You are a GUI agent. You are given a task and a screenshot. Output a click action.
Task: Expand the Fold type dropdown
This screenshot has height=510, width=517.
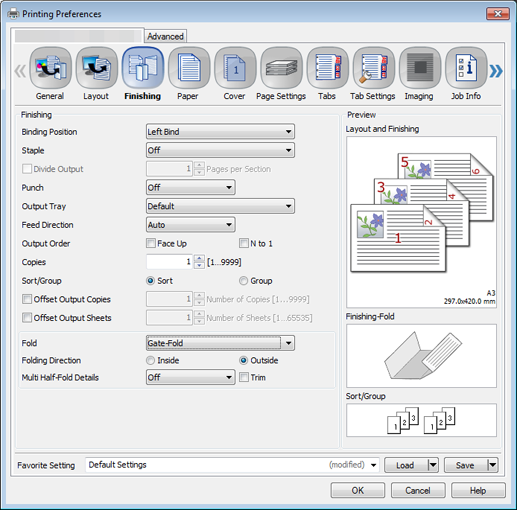tap(220, 343)
